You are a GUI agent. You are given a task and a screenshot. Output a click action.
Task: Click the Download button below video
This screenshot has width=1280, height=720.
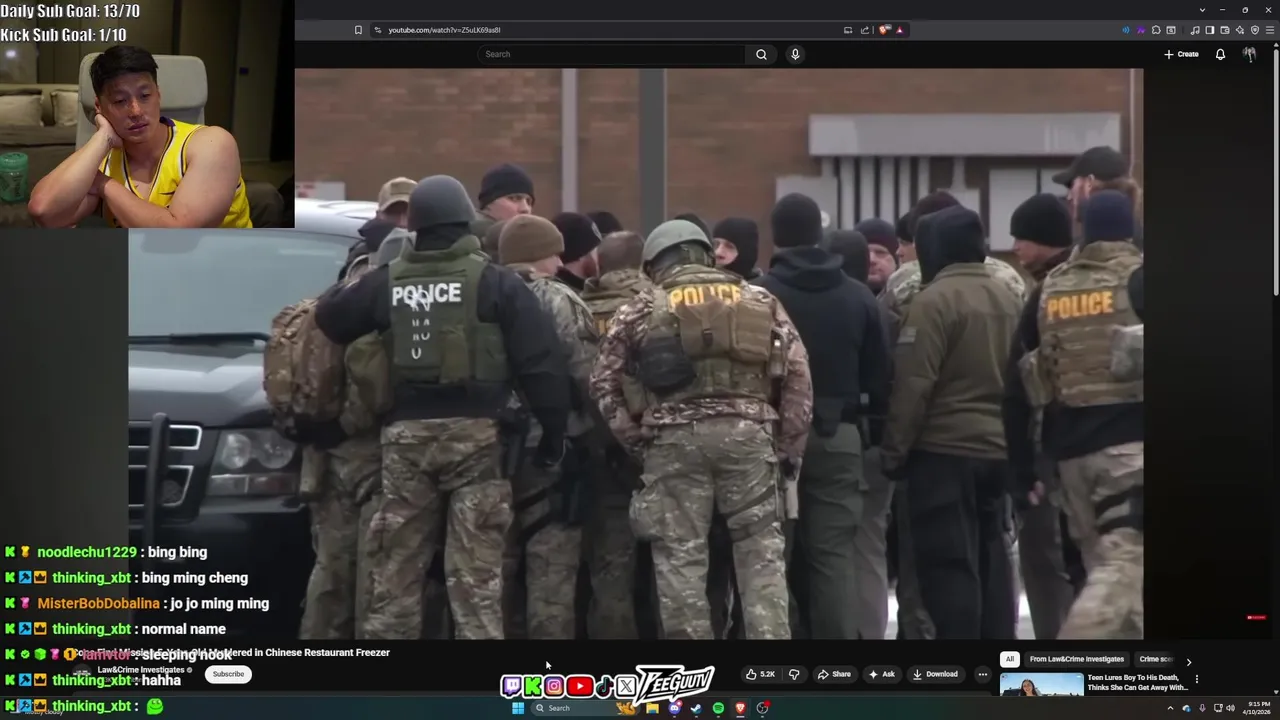click(935, 674)
